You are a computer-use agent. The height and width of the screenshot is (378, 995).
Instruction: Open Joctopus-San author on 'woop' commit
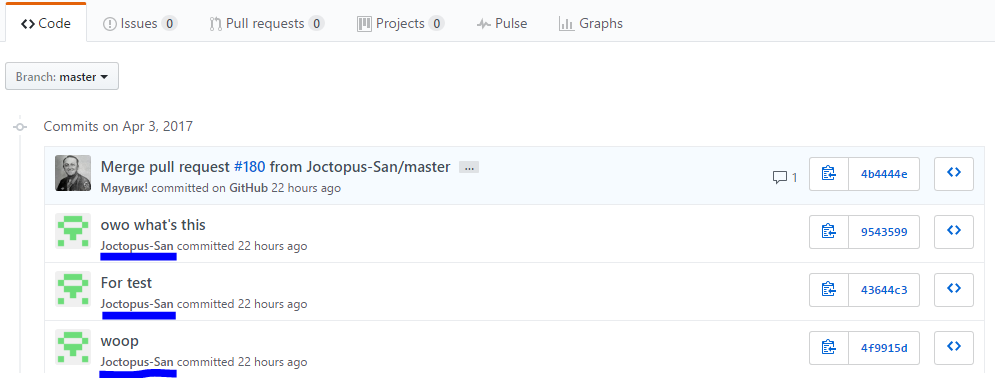click(137, 362)
